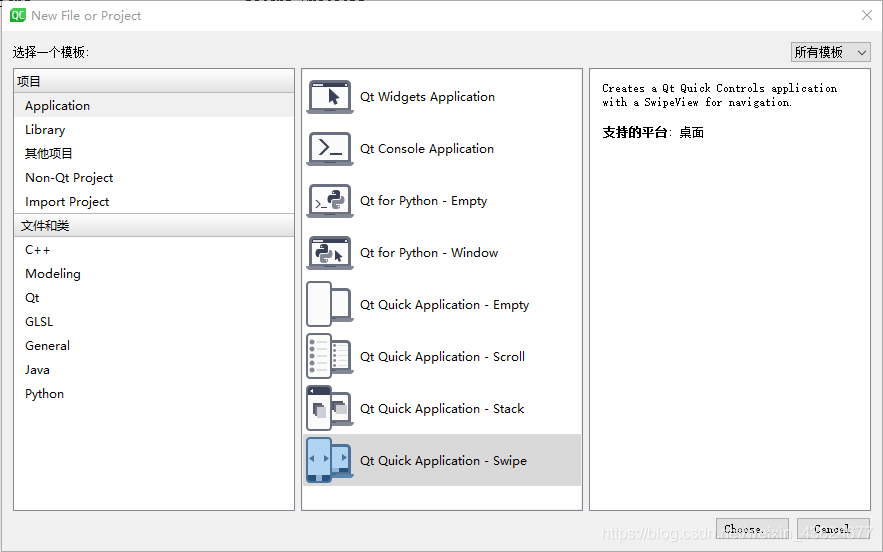Screen dimensions: 883x552
Task: Click the Qt for Python Window icon
Action: click(x=330, y=253)
